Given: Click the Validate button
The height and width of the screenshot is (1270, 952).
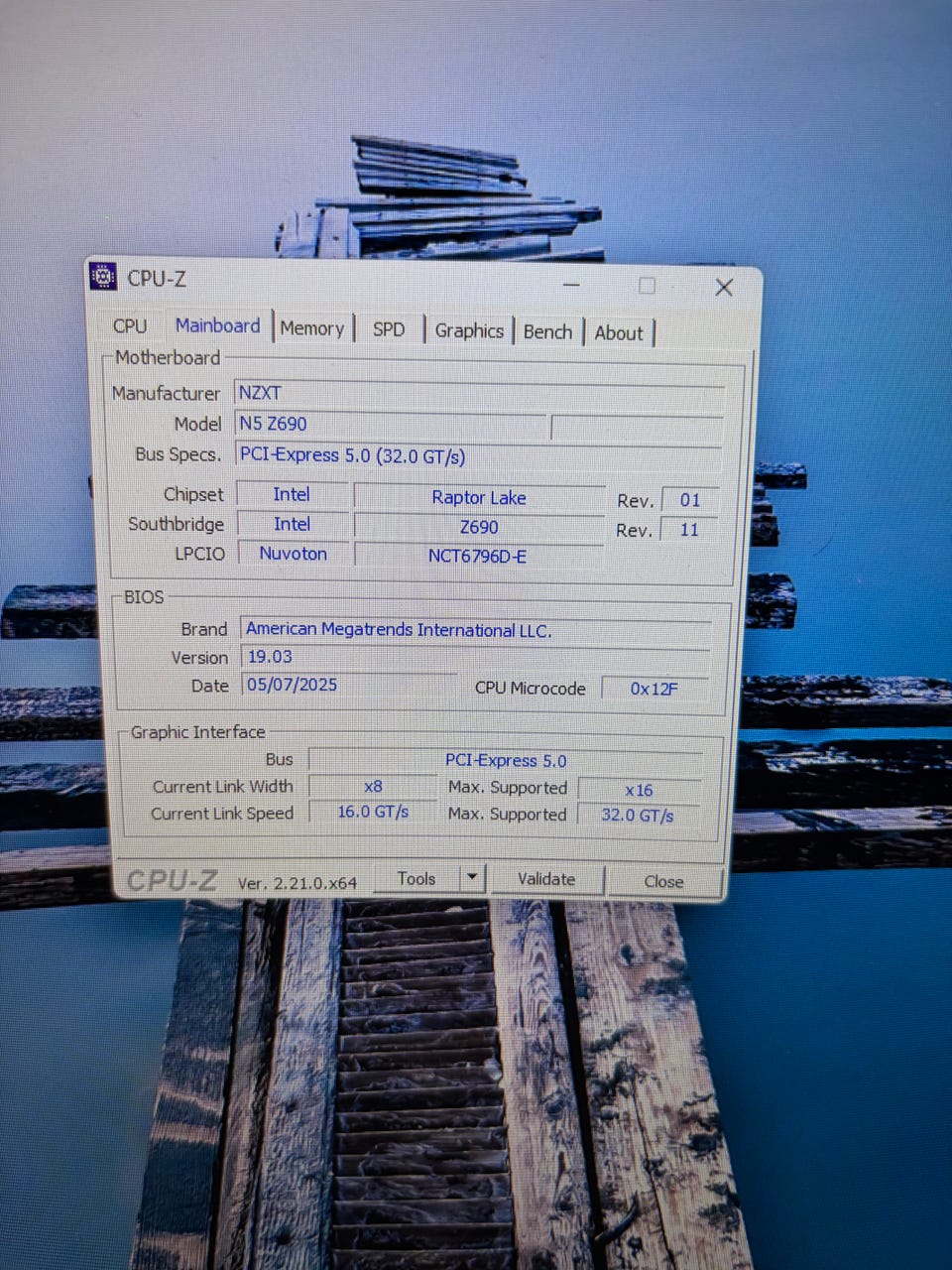Looking at the screenshot, I should coord(546,879).
